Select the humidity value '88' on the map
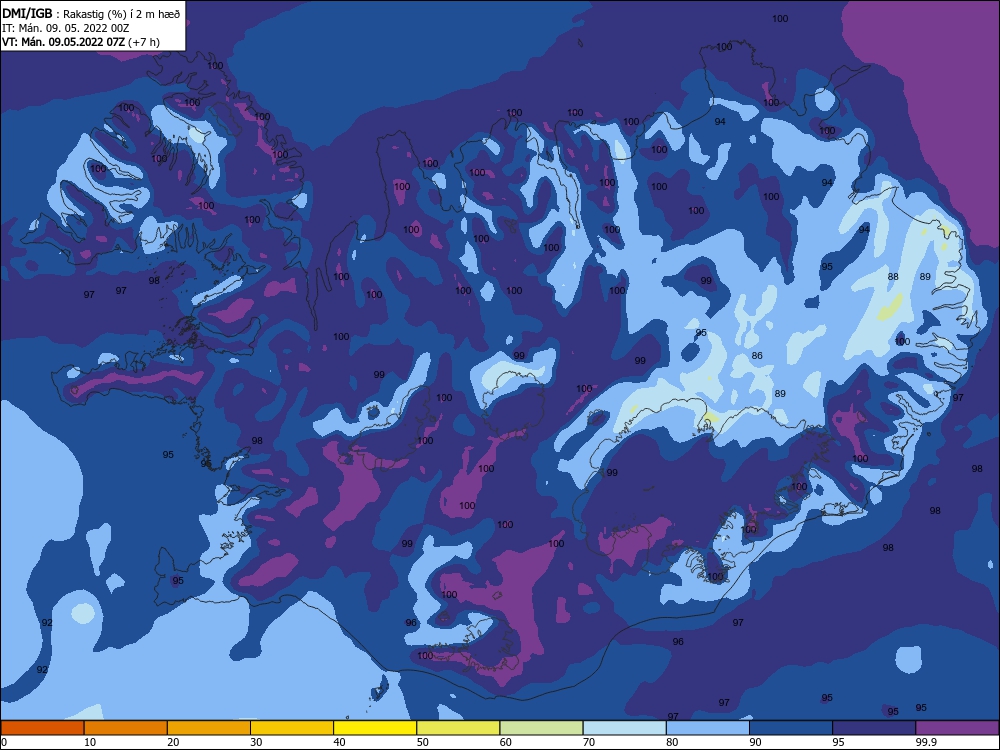1000x750 pixels. [x=893, y=277]
